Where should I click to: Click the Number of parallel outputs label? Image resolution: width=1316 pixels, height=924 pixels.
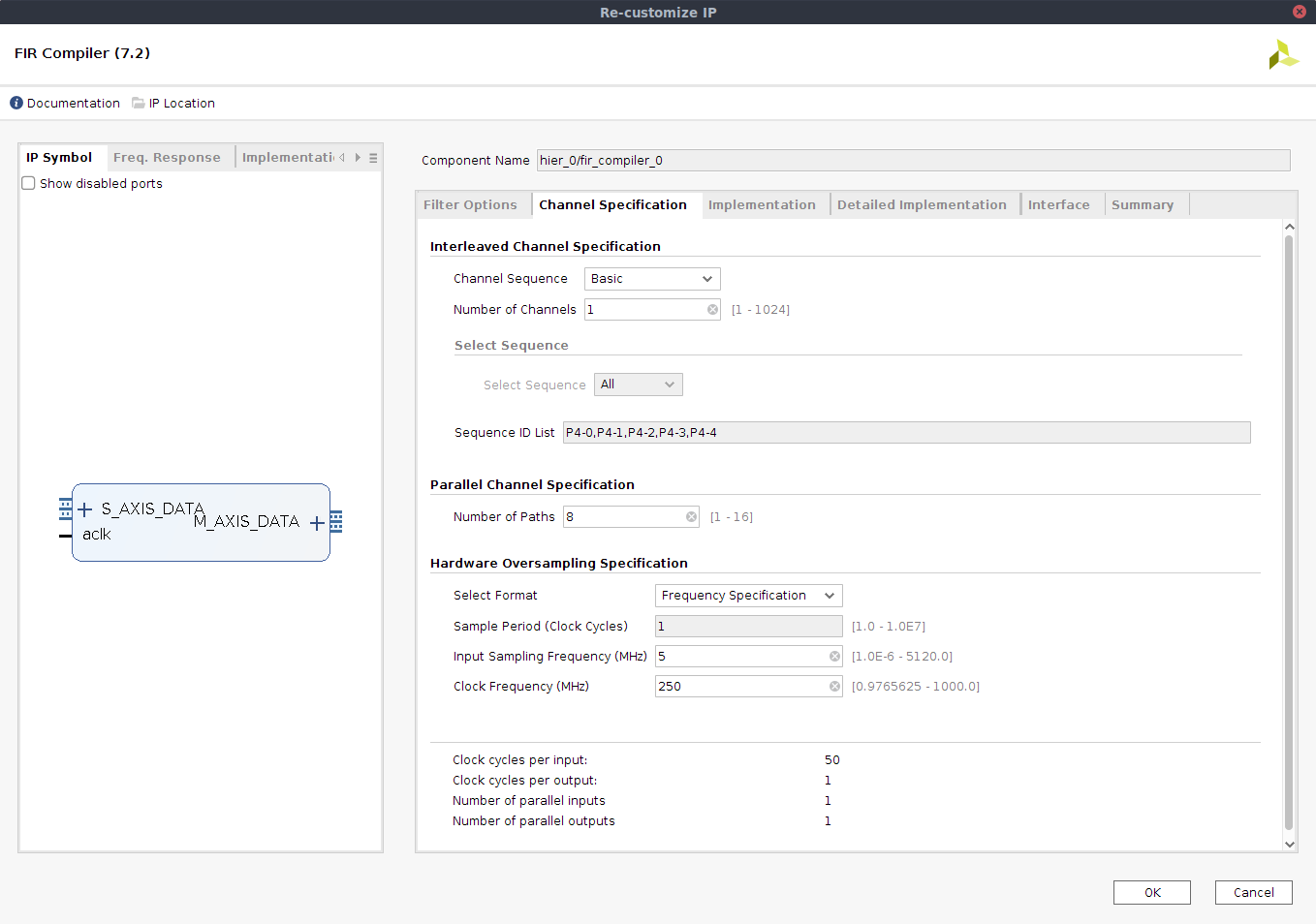(x=534, y=821)
